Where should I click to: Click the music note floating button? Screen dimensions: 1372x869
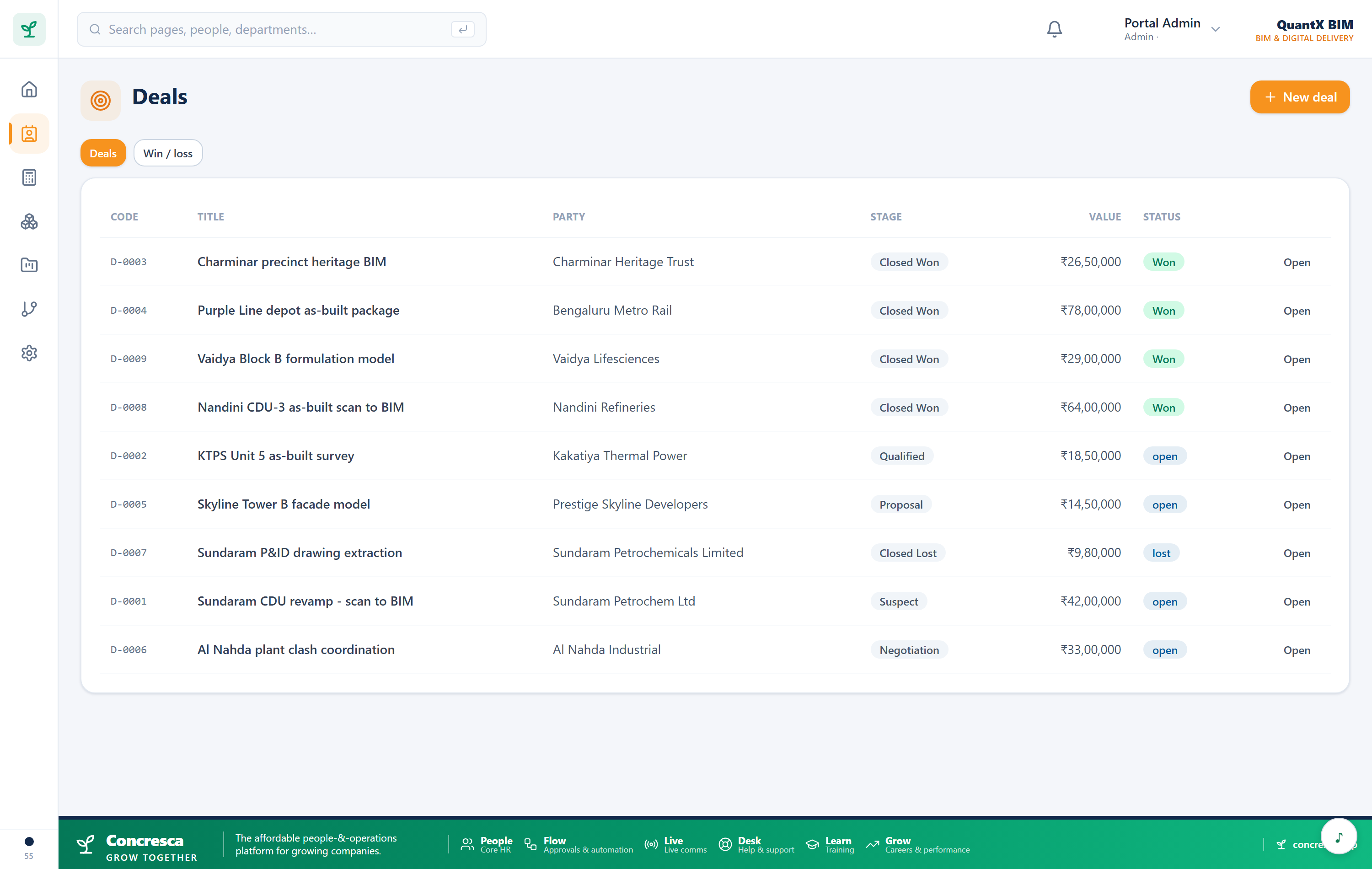(1339, 836)
